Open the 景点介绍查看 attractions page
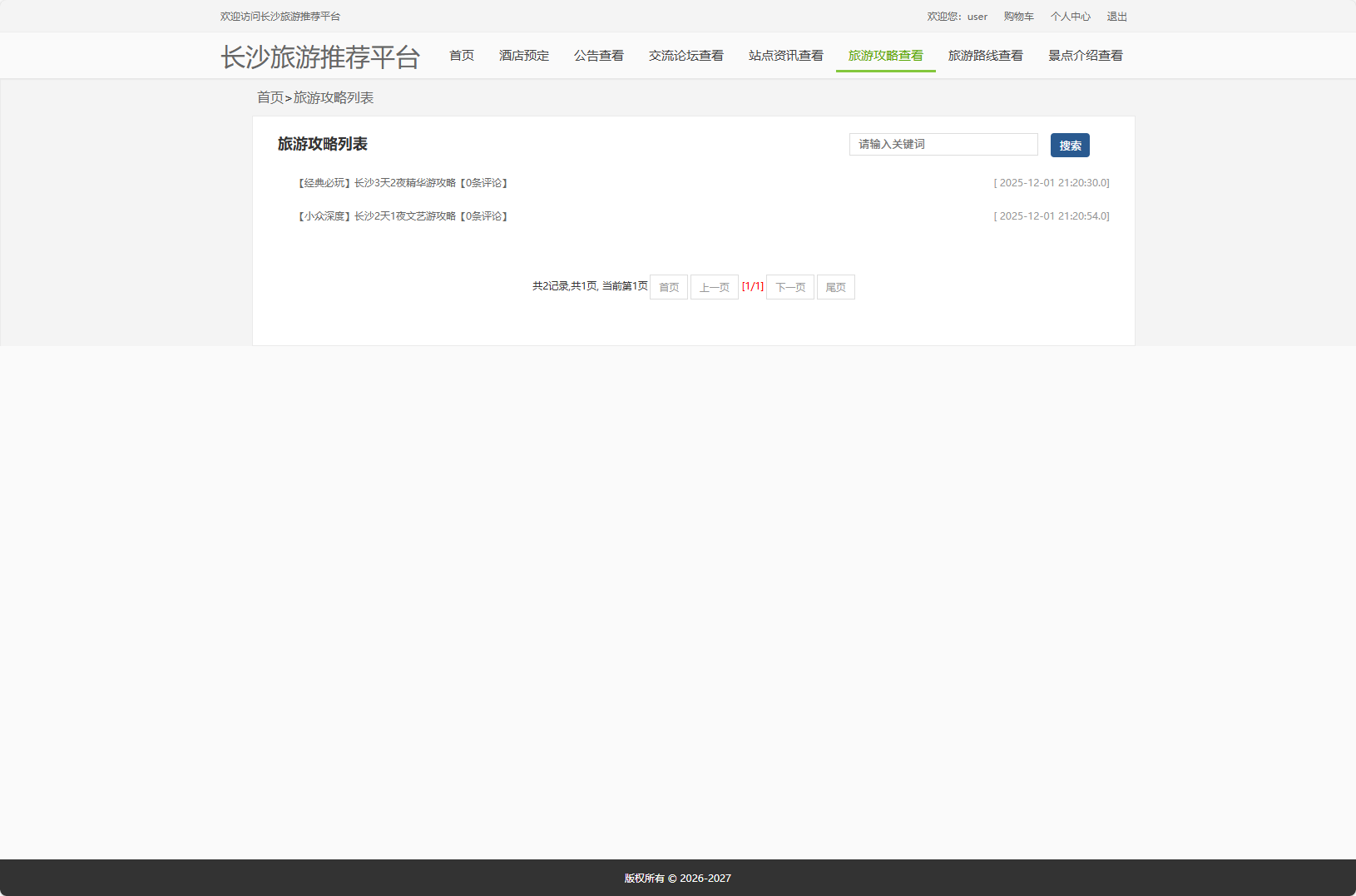Screen dimensions: 1356x896 pyautogui.click(x=1086, y=55)
